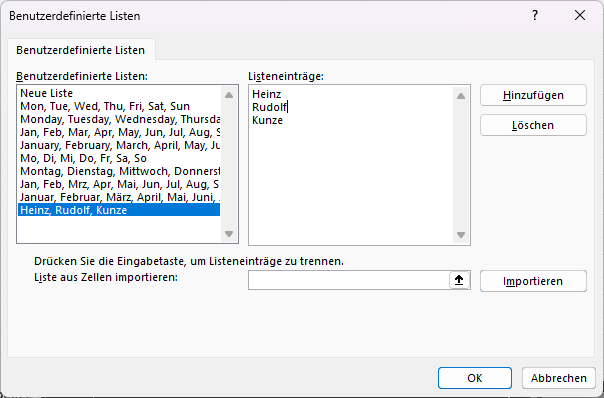
Task: Select the 'Montag, Dienstag, Mittwoch' list
Action: [119, 171]
